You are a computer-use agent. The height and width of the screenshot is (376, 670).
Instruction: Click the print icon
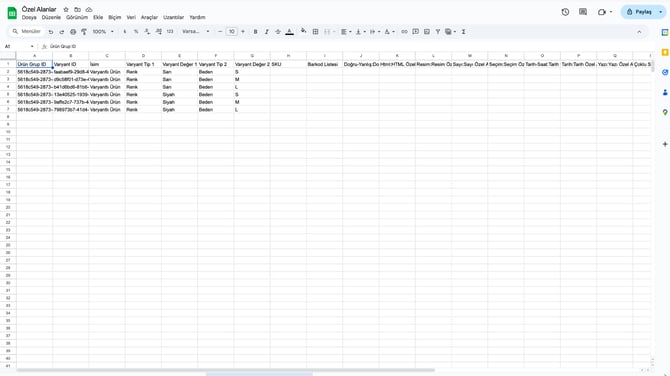click(x=73, y=32)
